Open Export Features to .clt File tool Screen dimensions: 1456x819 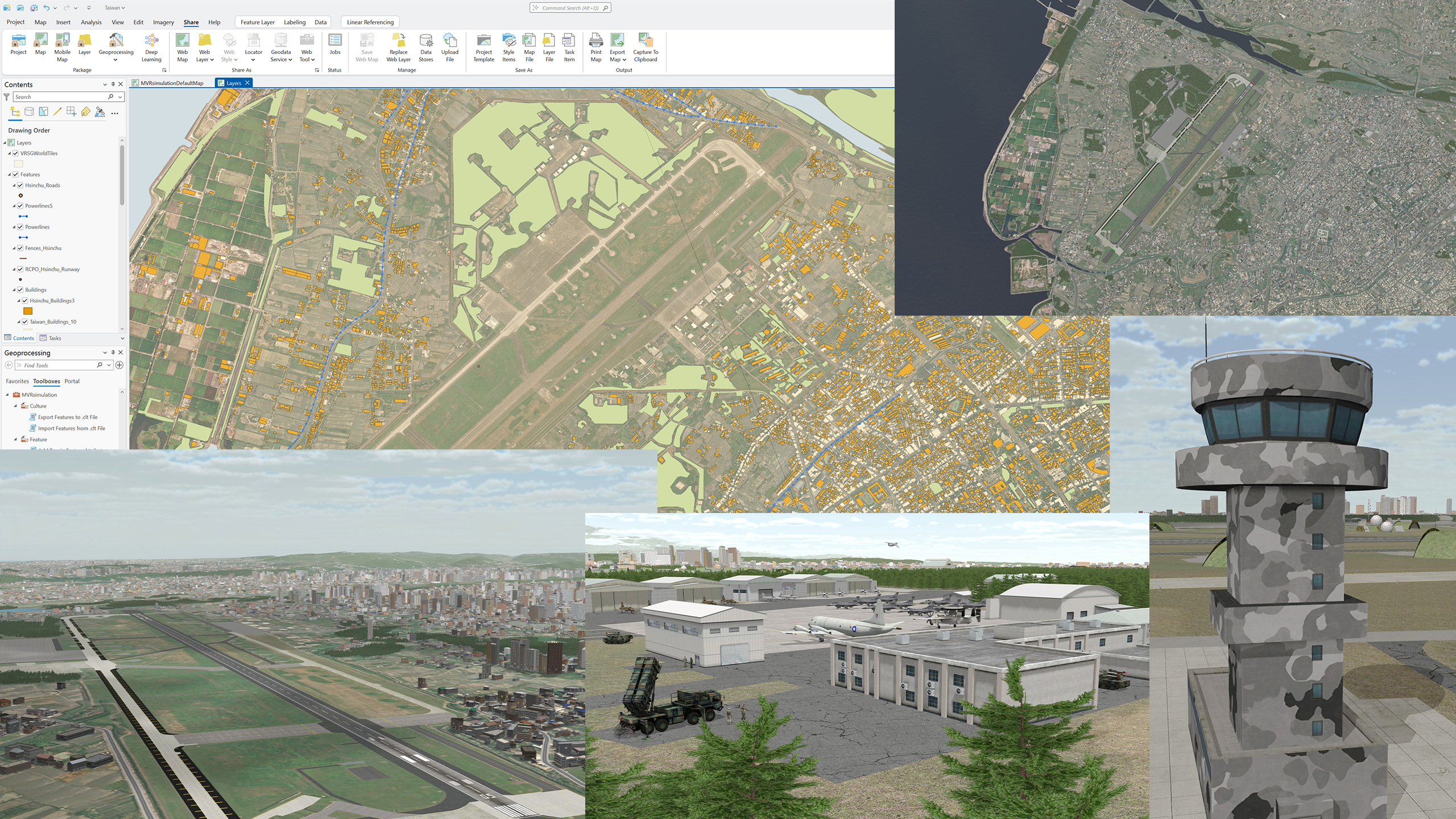click(x=68, y=417)
